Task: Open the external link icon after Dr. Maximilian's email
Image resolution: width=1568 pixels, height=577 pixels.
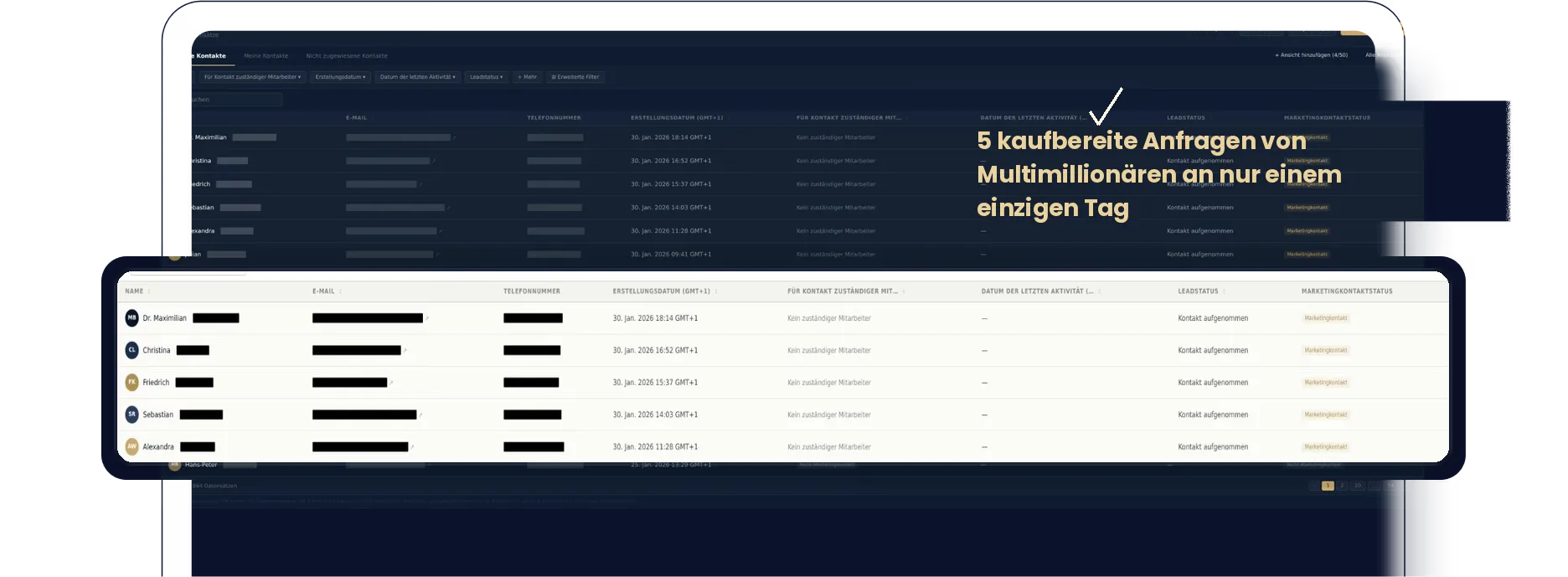Action: pos(427,318)
